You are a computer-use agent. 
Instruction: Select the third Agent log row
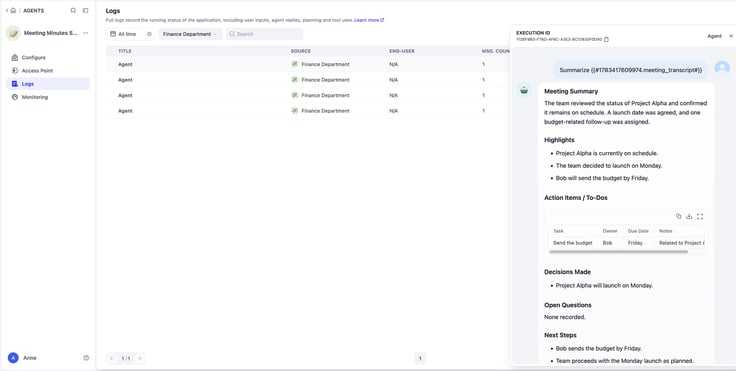pyautogui.click(x=308, y=95)
